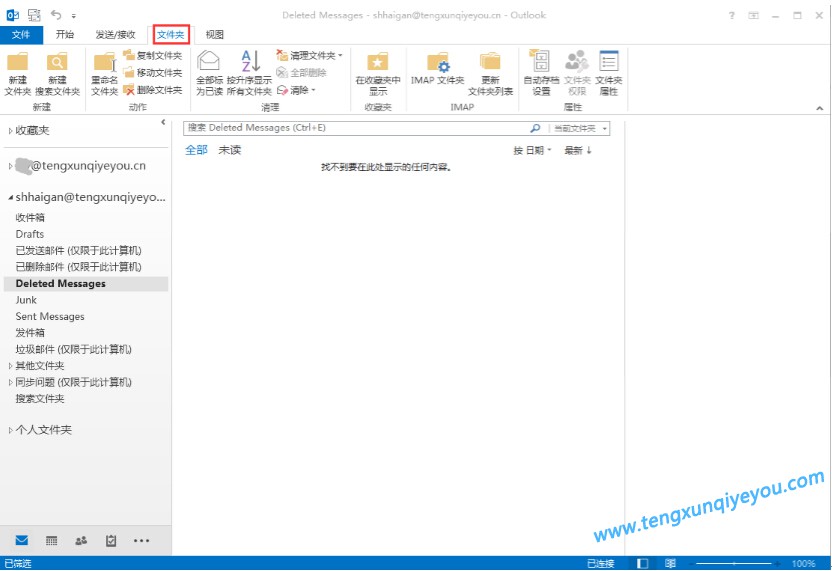
Task: Click the Undo quick access icon
Action: tap(56, 15)
